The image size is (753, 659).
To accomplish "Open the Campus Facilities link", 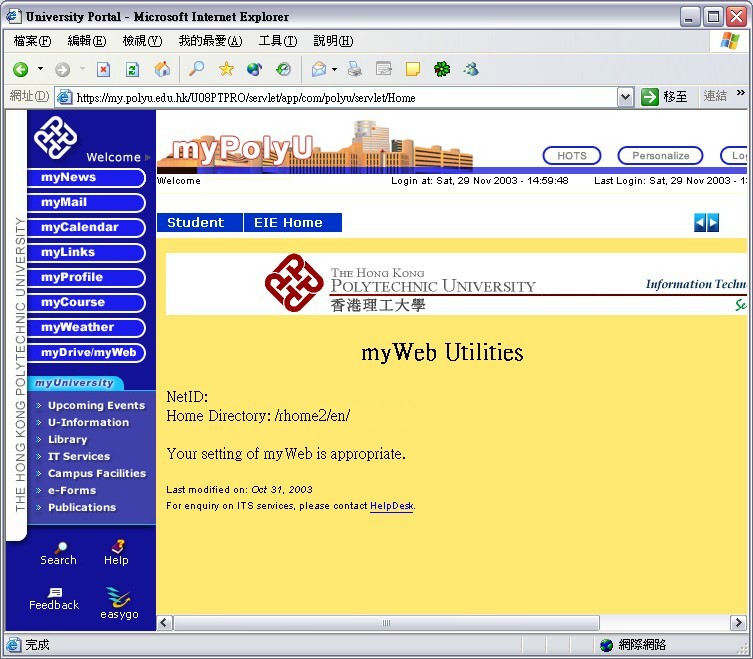I will pyautogui.click(x=97, y=474).
